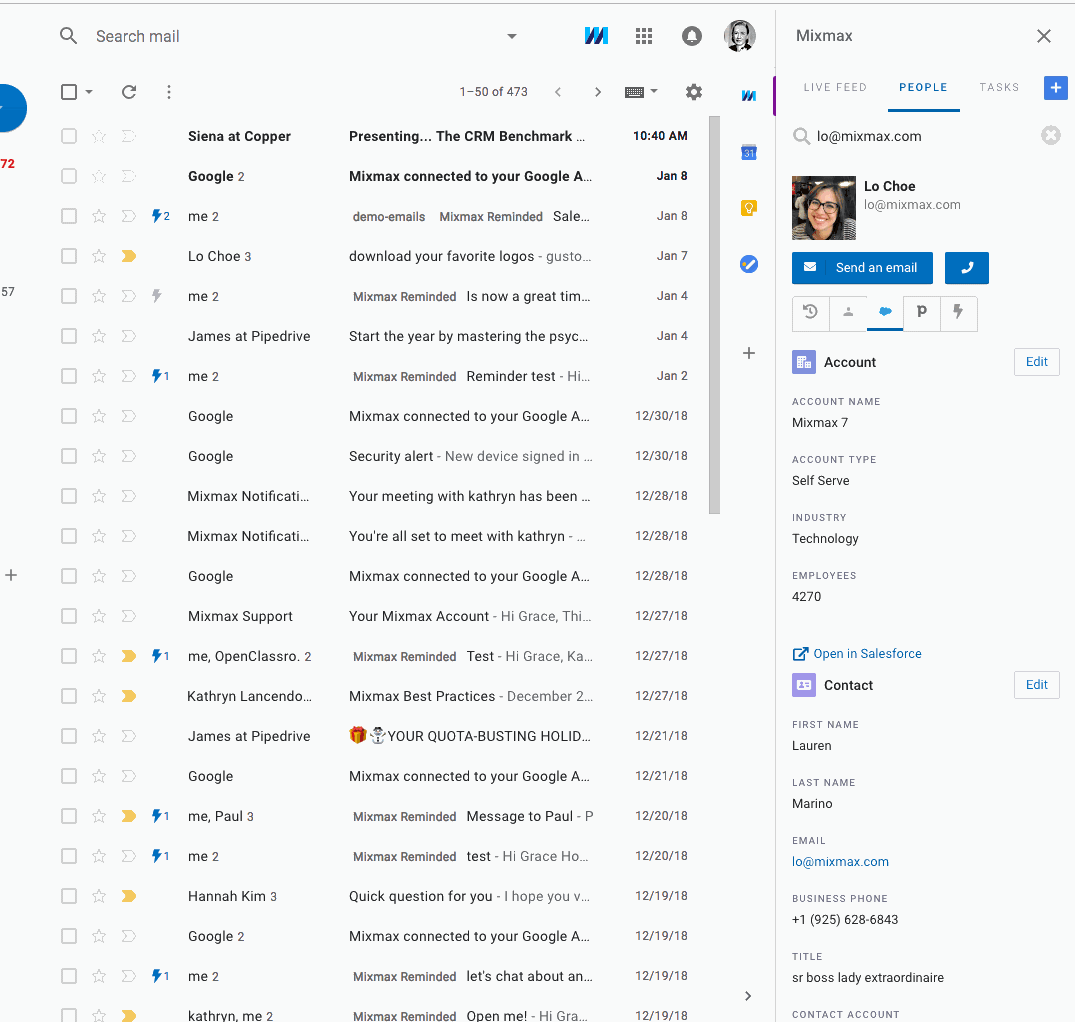Open the contact history tab in Mixmax panel
1075x1022 pixels.
click(810, 313)
